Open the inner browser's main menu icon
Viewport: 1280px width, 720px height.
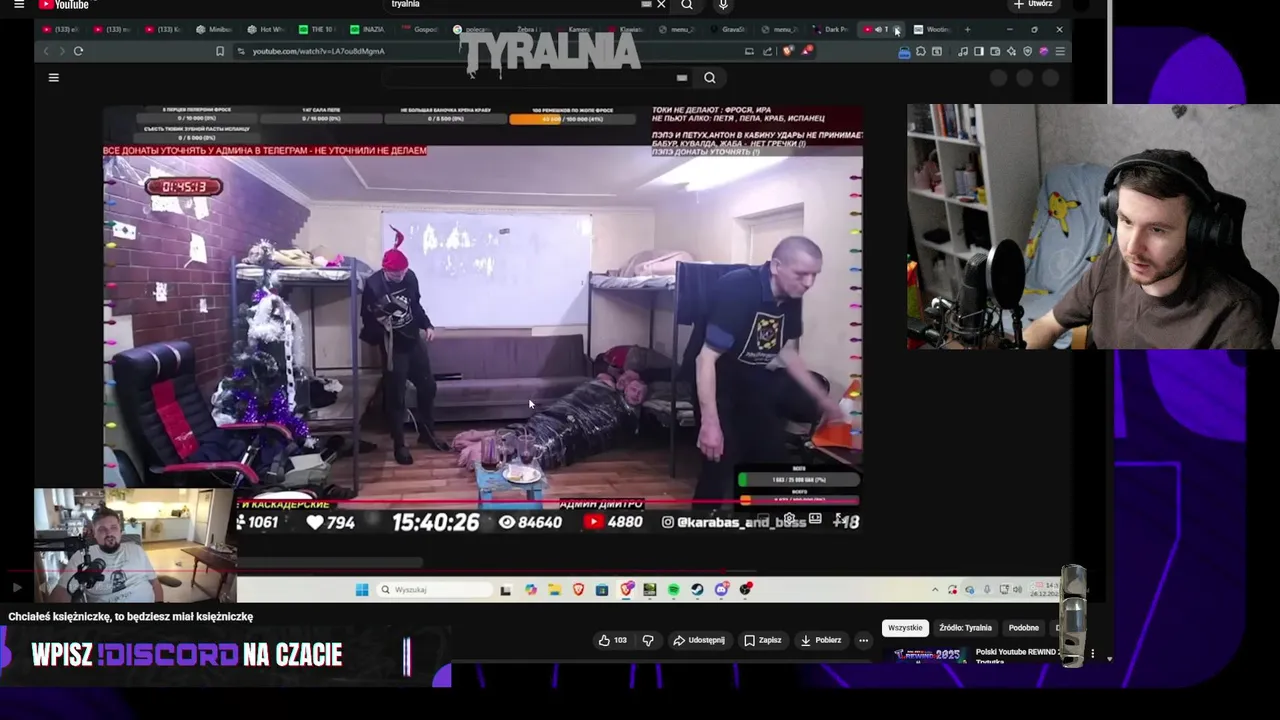[x=1060, y=51]
